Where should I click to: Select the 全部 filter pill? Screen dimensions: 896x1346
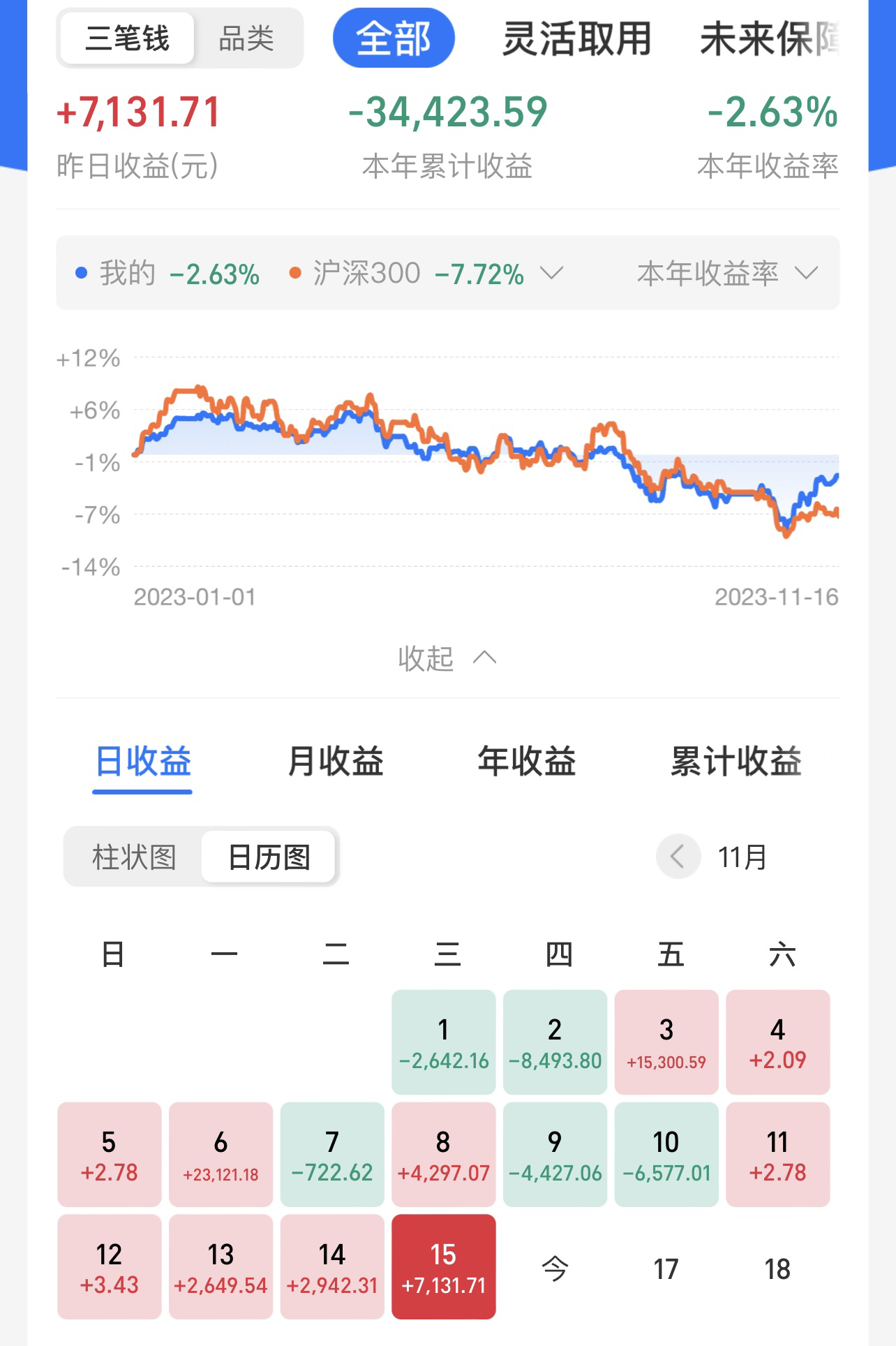click(394, 38)
